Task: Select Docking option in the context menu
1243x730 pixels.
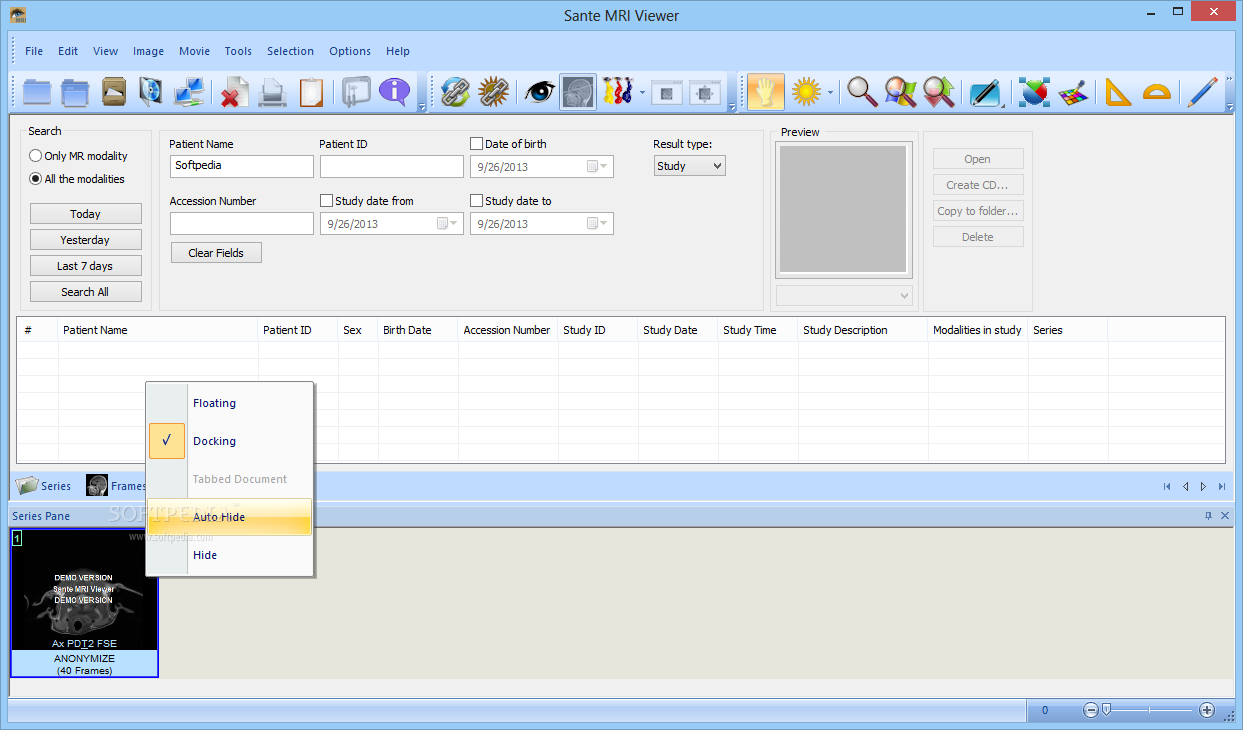Action: (x=230, y=441)
